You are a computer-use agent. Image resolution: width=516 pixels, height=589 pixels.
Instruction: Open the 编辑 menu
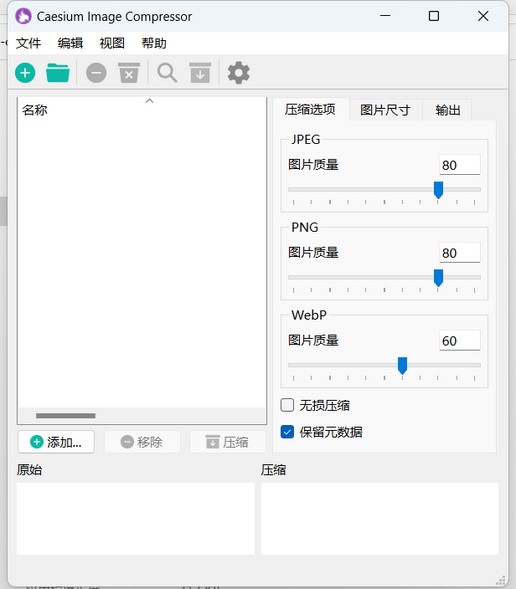point(70,43)
